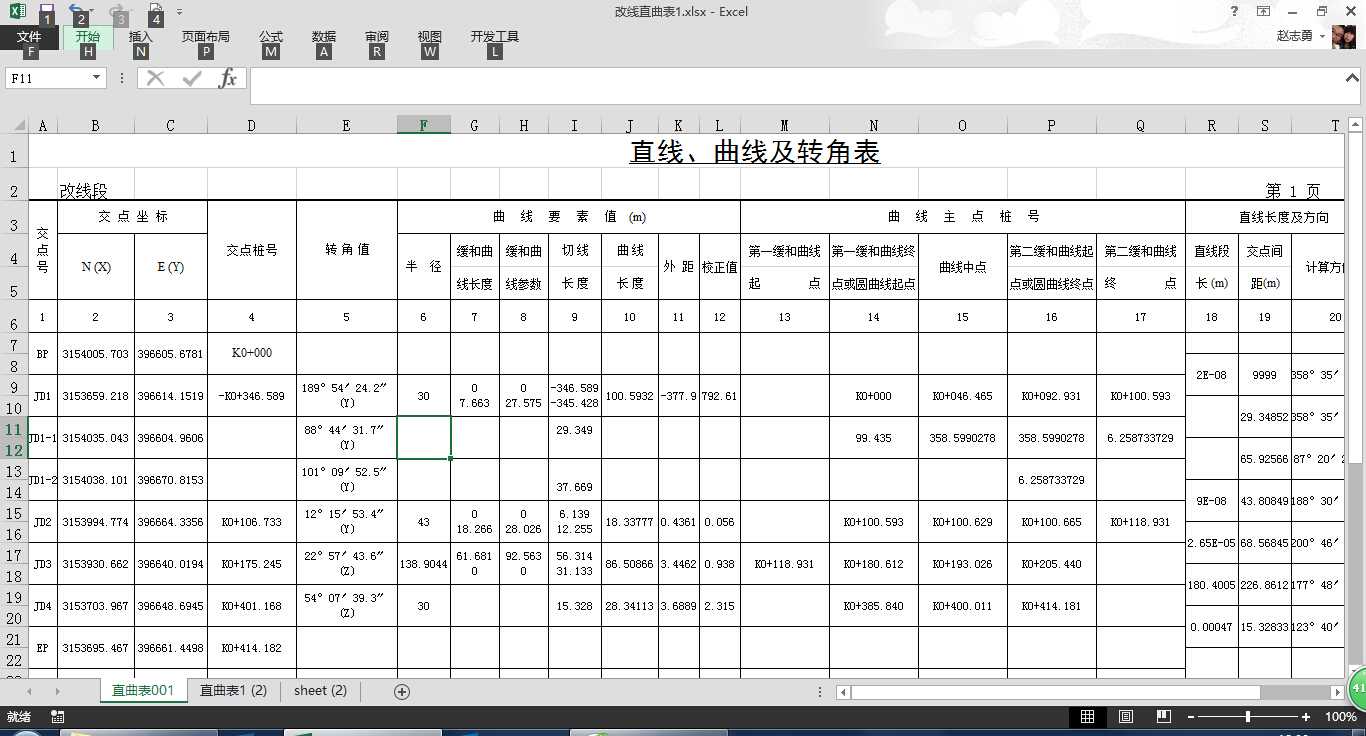The width and height of the screenshot is (1366, 736).
Task: Open Excel Help question mark icon
Action: click(1234, 11)
